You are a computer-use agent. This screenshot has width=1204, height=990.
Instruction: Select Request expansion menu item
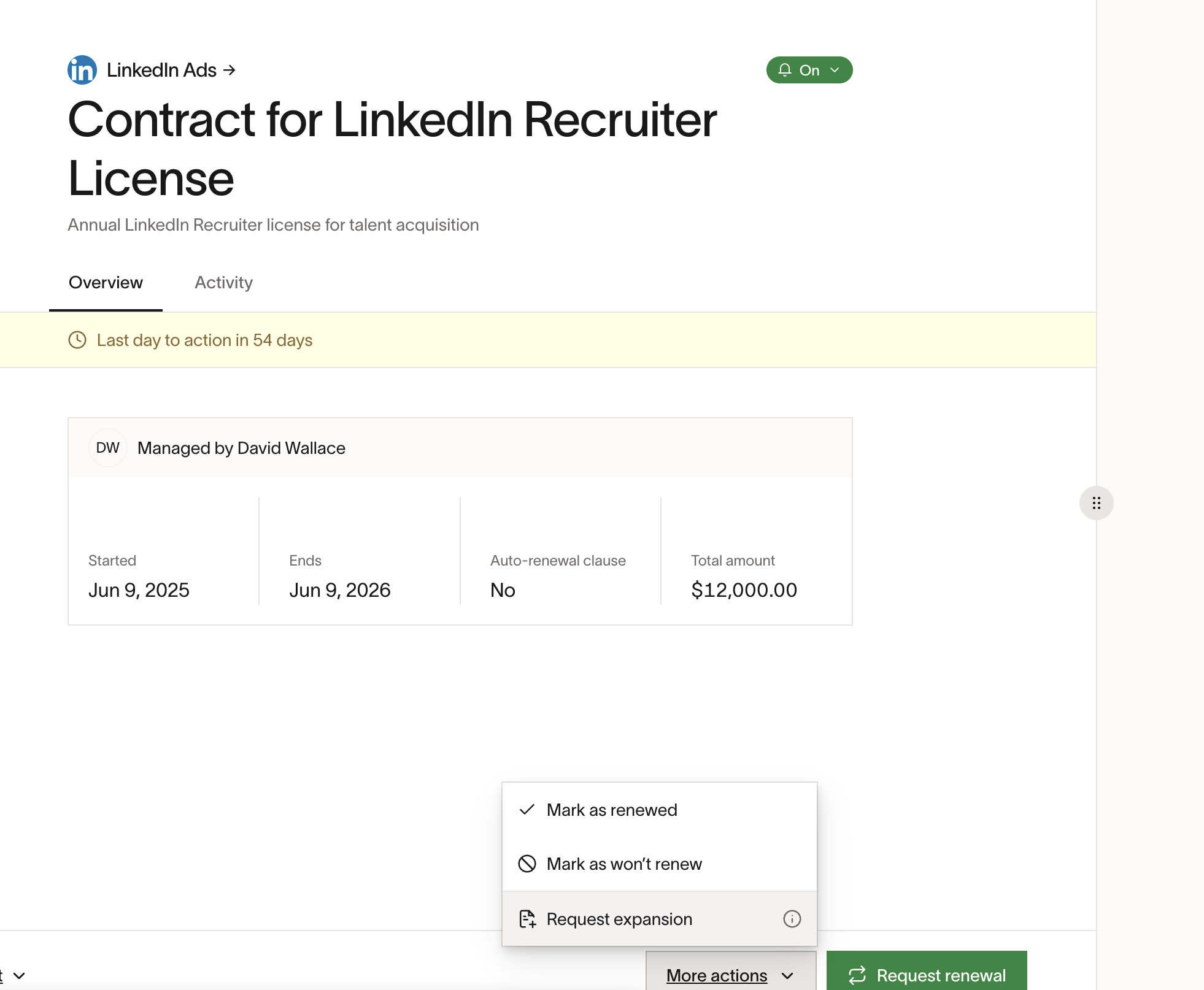pyautogui.click(x=660, y=919)
